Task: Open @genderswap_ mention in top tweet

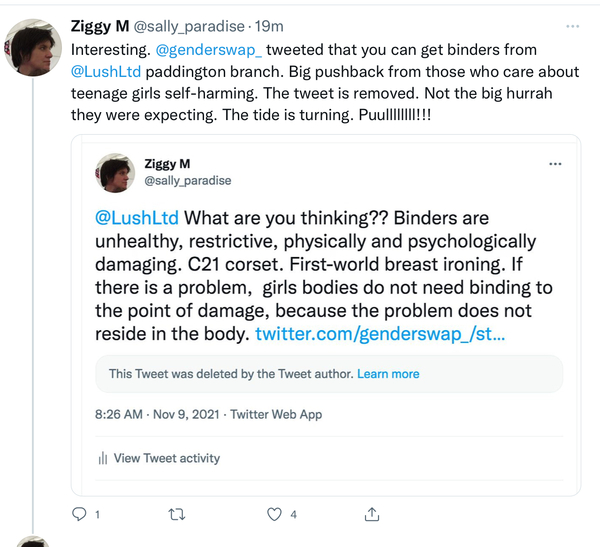Action: tap(209, 49)
